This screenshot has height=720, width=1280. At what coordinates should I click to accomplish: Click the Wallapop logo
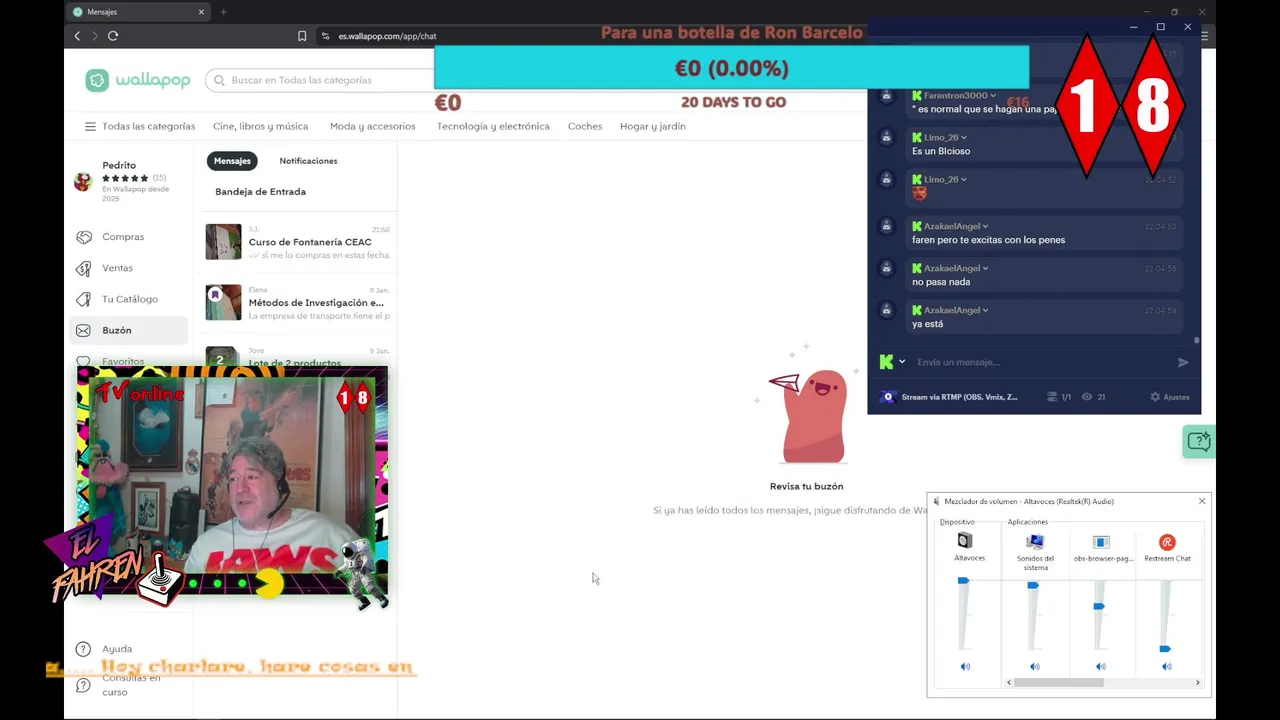(138, 80)
